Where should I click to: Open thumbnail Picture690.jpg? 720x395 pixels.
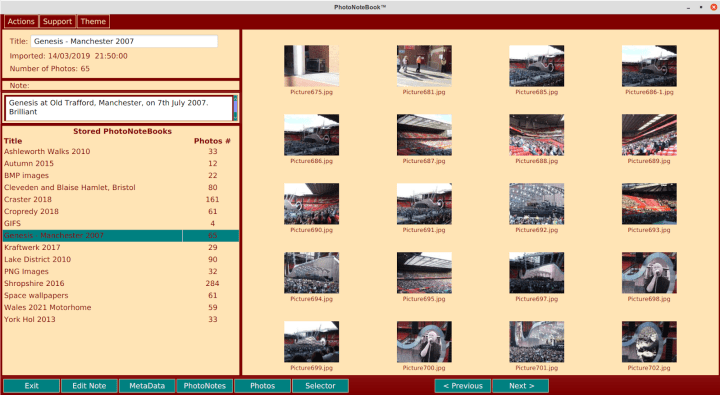(311, 203)
